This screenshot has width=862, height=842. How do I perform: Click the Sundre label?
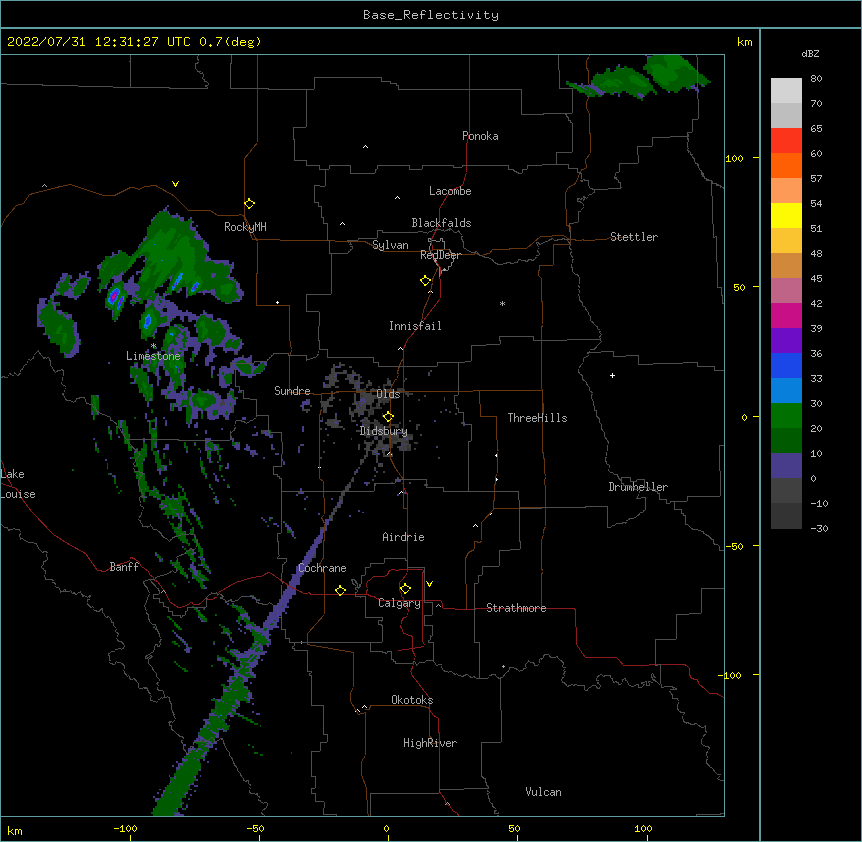[292, 391]
